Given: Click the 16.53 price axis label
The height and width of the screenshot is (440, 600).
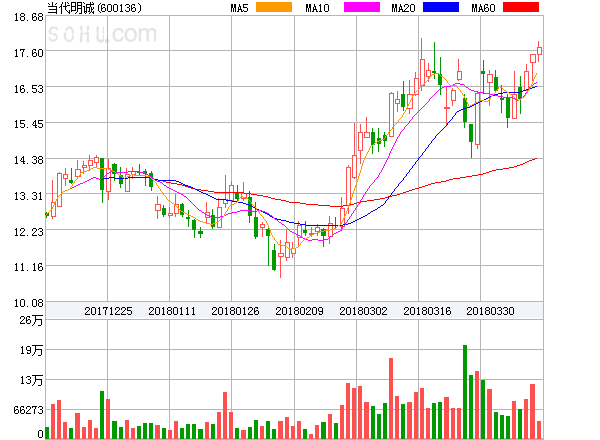Looking at the screenshot, I should [29, 89].
